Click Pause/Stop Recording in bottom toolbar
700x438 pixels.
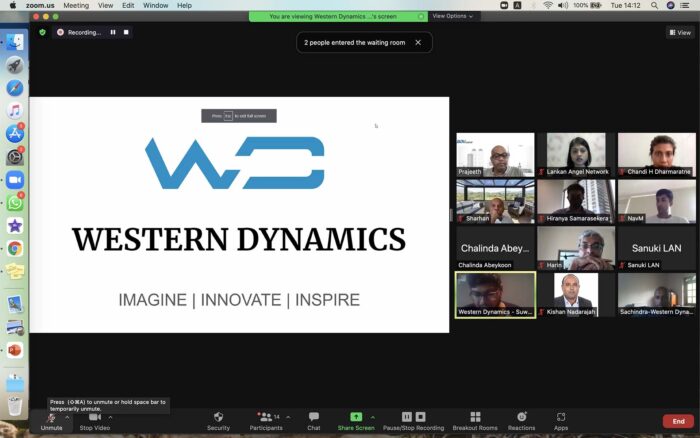point(414,419)
